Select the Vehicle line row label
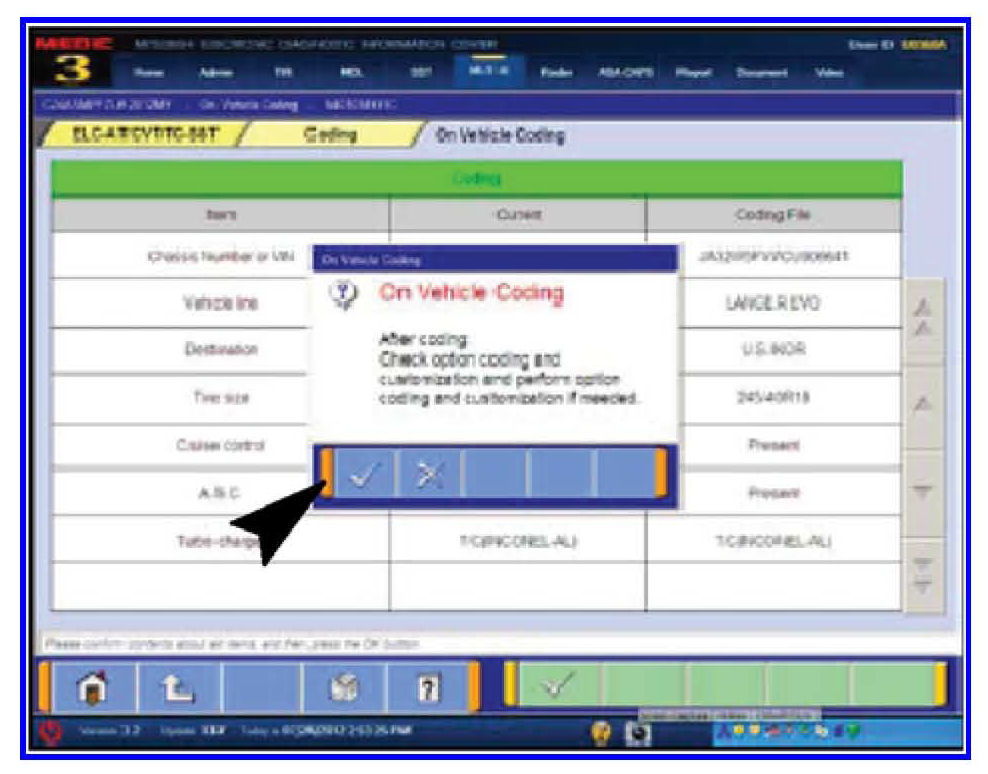 [221, 303]
